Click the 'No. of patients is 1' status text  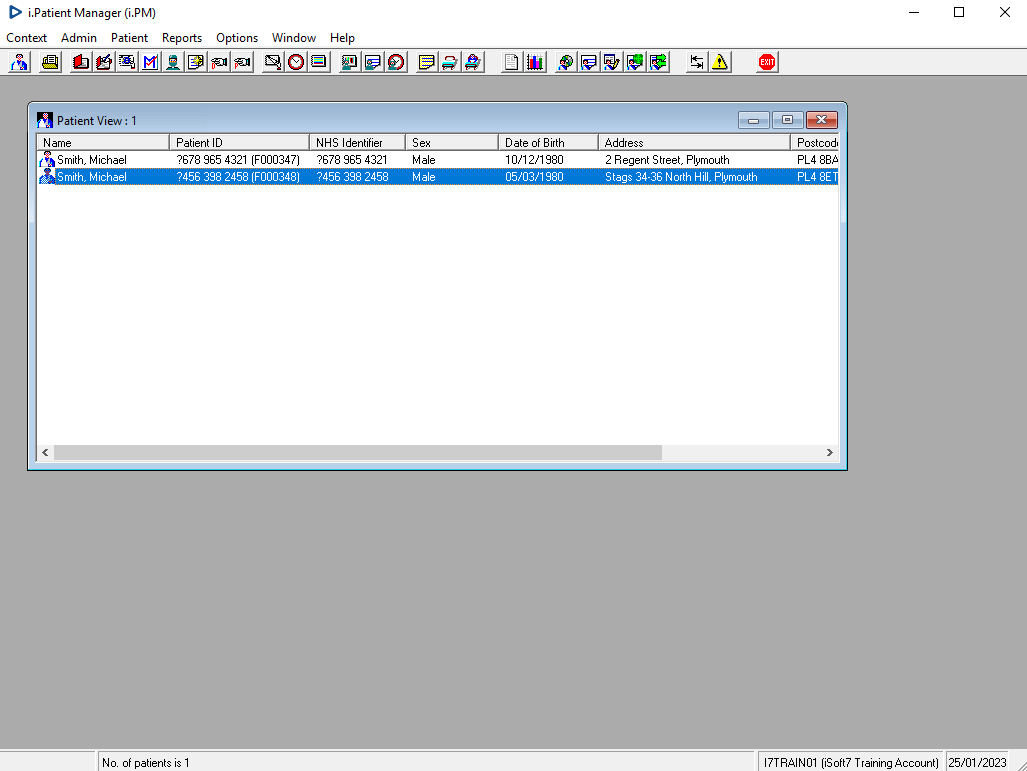point(145,762)
